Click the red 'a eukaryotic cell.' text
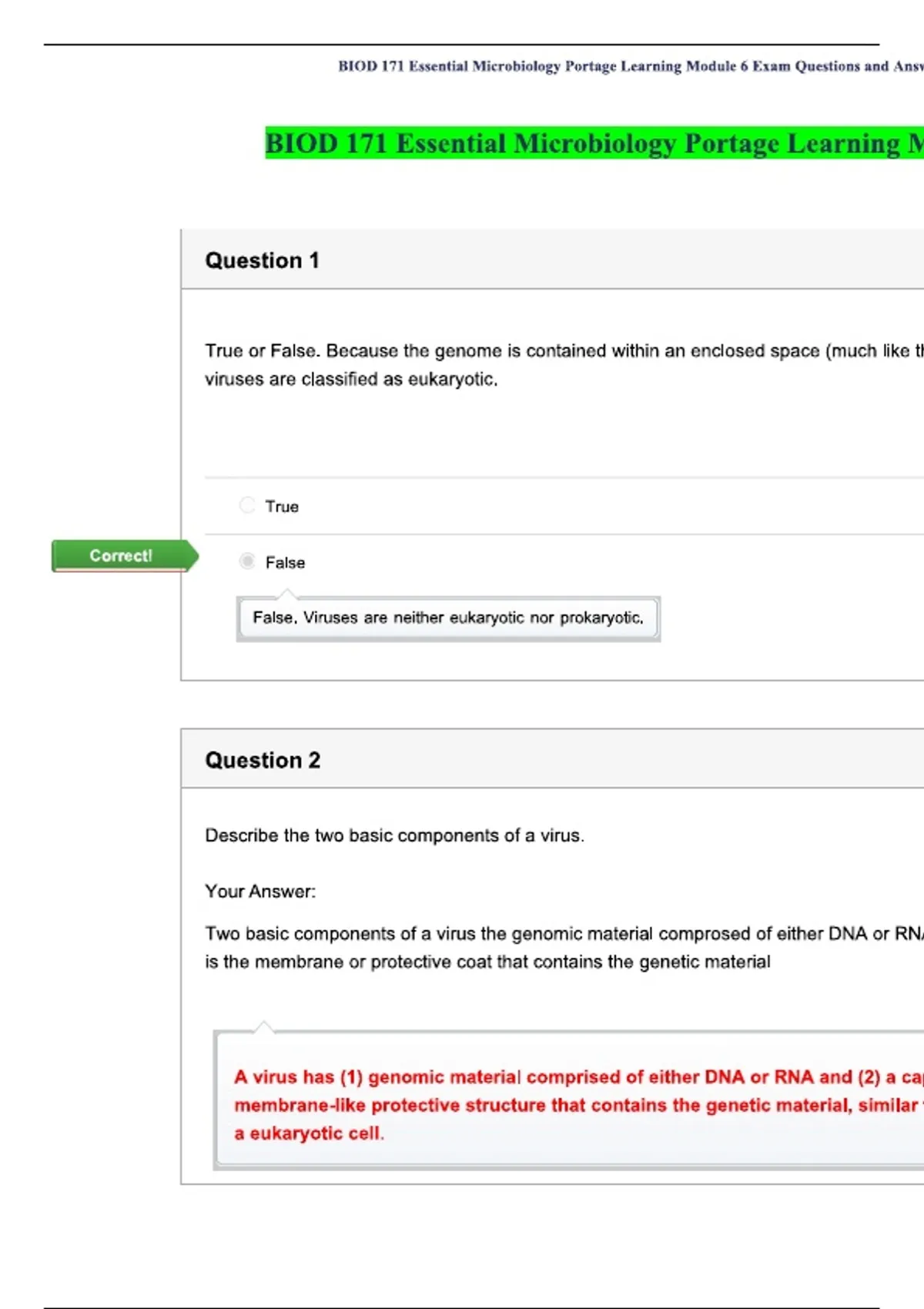The image size is (924, 1309). click(x=309, y=1133)
